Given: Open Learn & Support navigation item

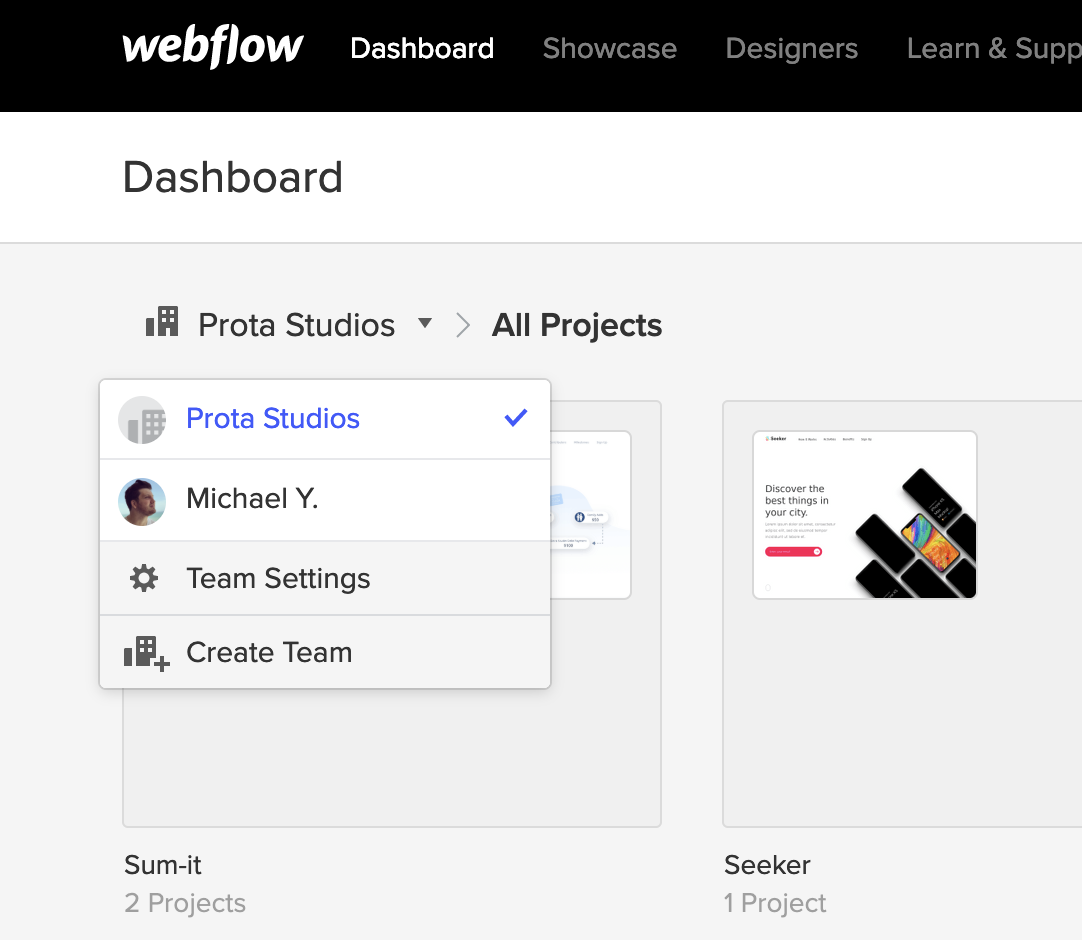Looking at the screenshot, I should [994, 48].
